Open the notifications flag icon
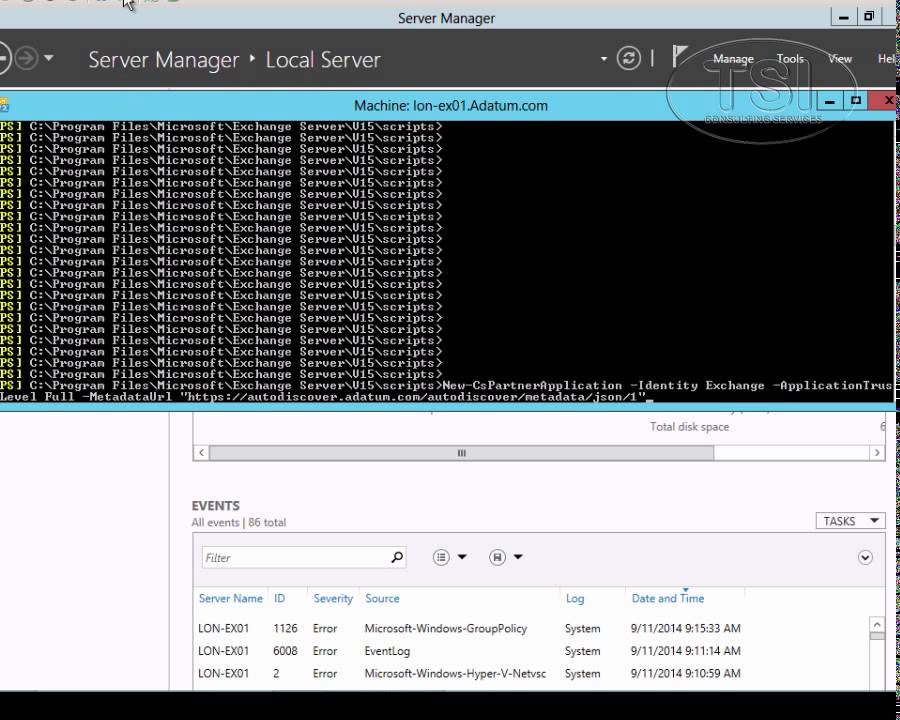The image size is (900, 720). coord(679,57)
